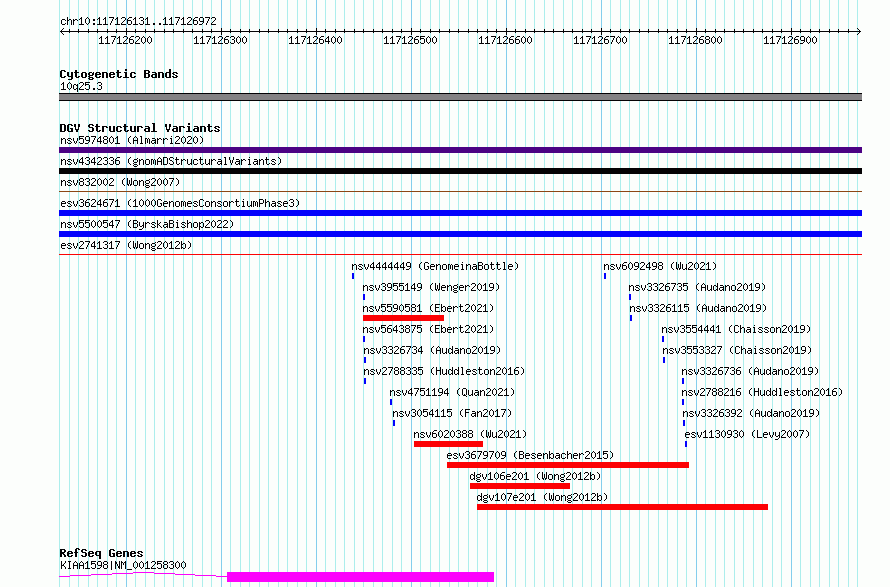This screenshot has width=890, height=587.
Task: Click the red esv3679709 variant bar
Action: click(568, 465)
